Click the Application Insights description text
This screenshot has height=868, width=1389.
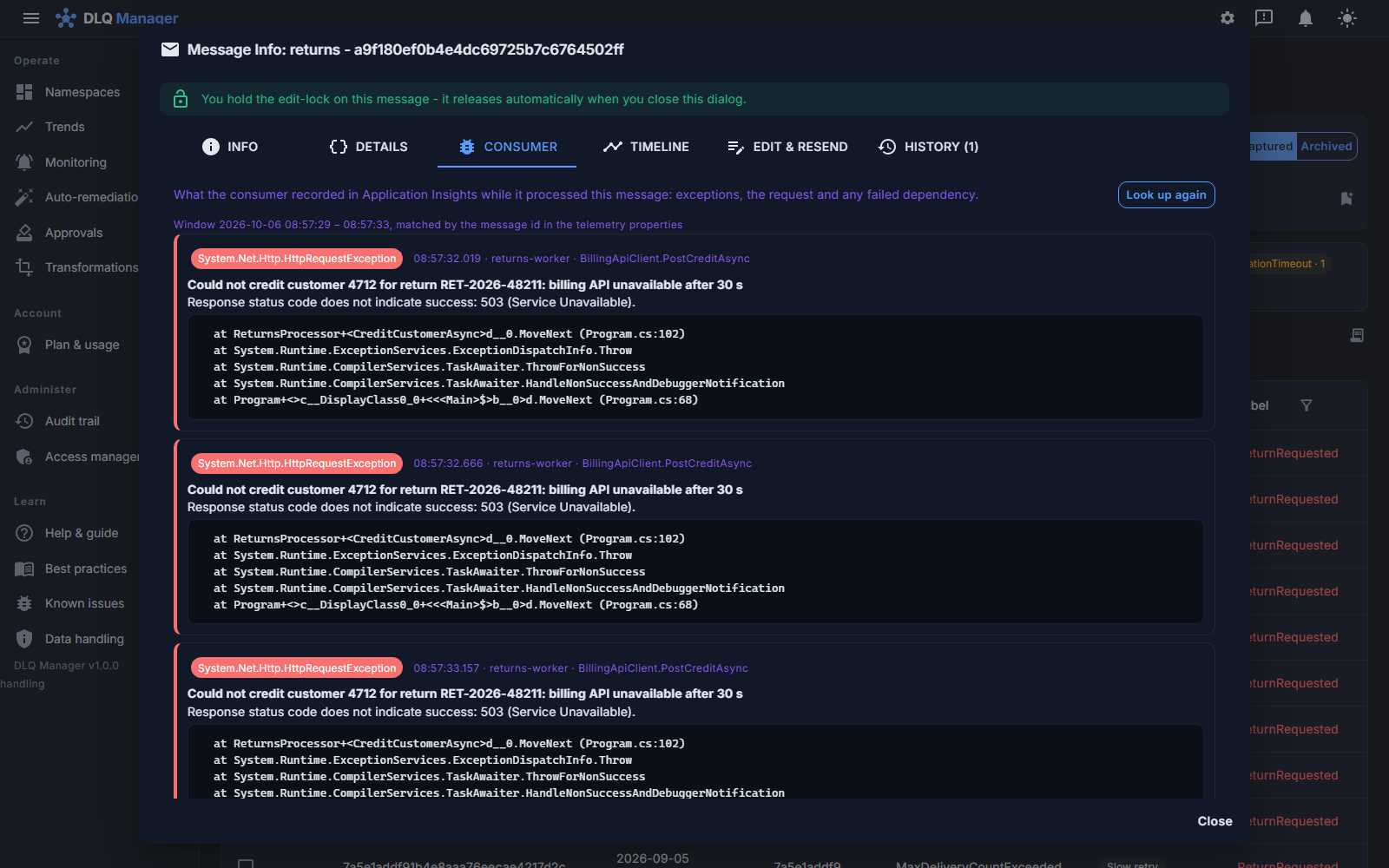576,194
